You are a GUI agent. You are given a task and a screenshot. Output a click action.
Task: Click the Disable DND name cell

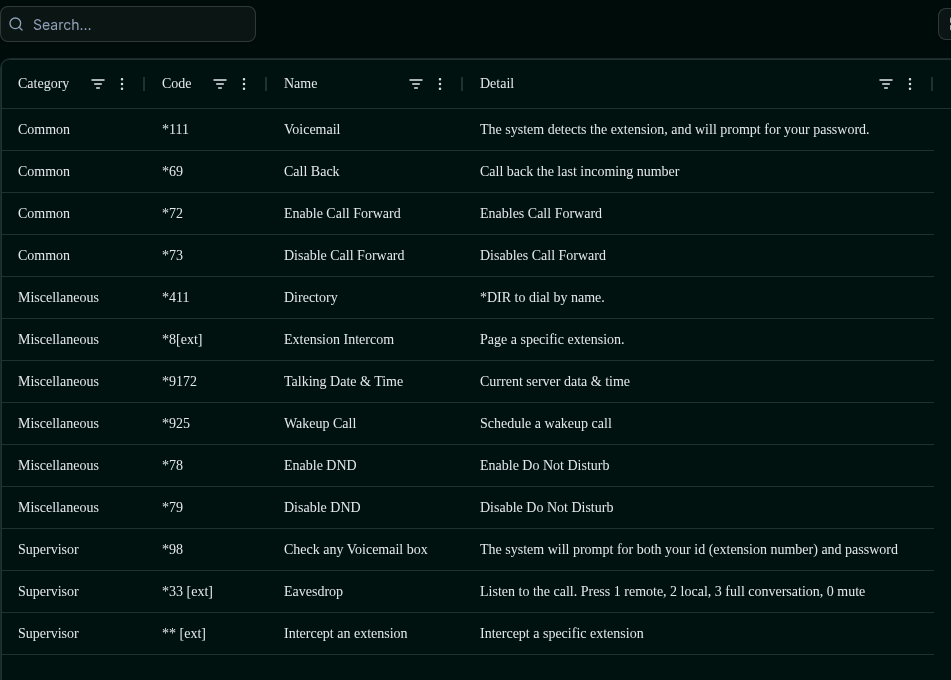coord(322,507)
